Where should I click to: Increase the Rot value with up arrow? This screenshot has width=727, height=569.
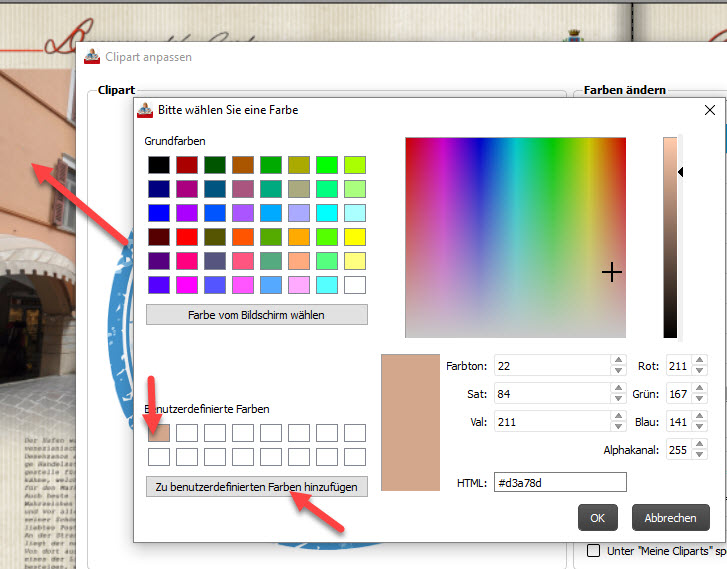click(699, 361)
